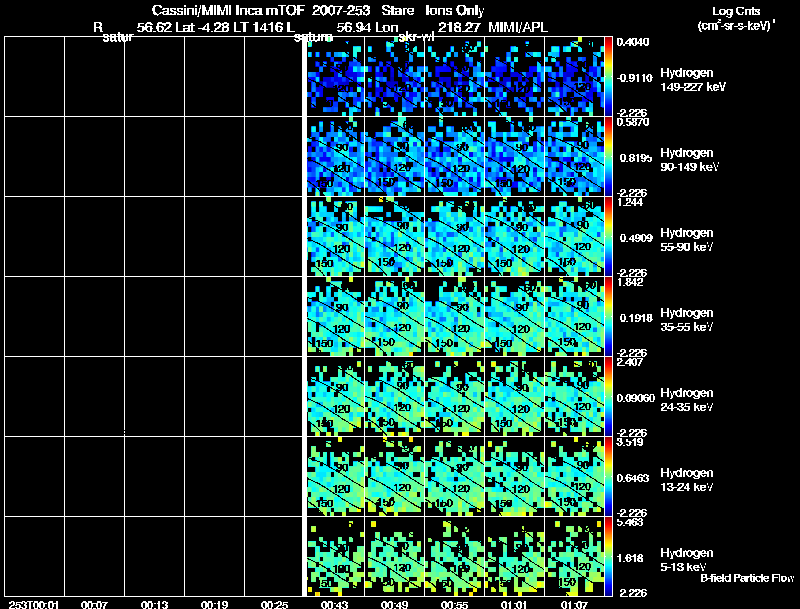Select the 3.519 color scale value

630,442
